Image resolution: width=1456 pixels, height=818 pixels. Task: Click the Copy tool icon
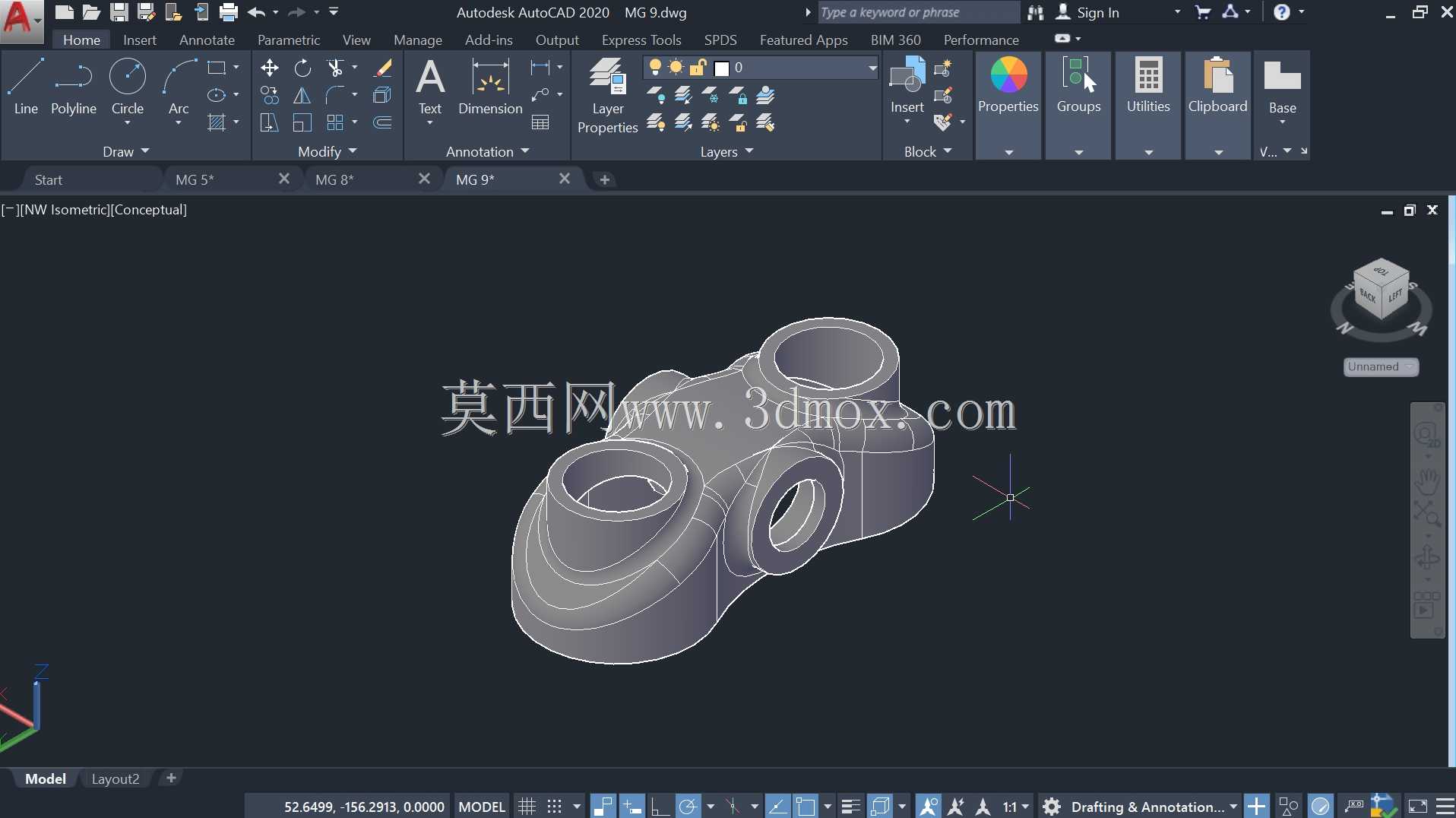pyautogui.click(x=269, y=95)
